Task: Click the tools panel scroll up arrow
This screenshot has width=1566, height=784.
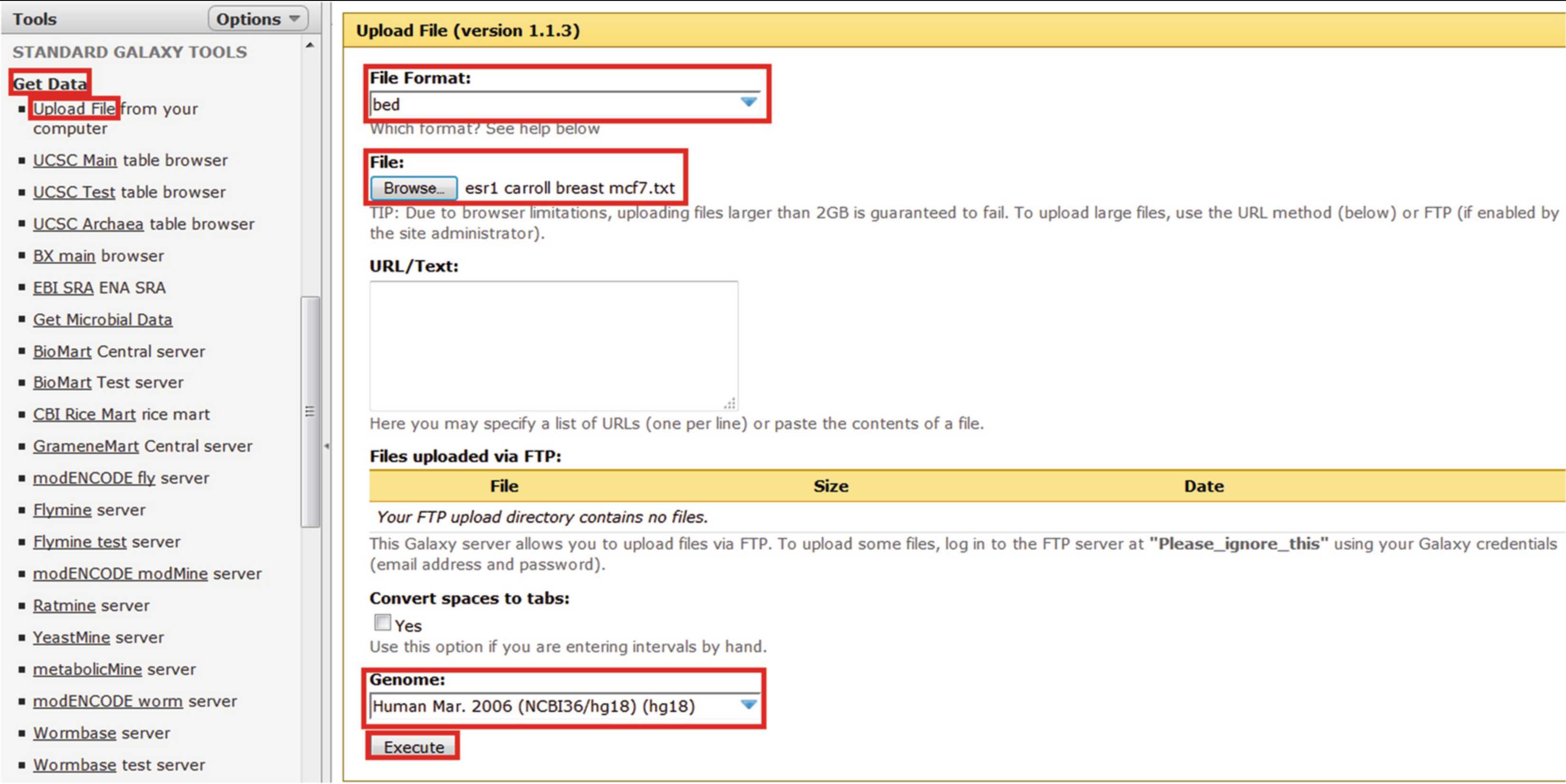Action: tap(310, 45)
